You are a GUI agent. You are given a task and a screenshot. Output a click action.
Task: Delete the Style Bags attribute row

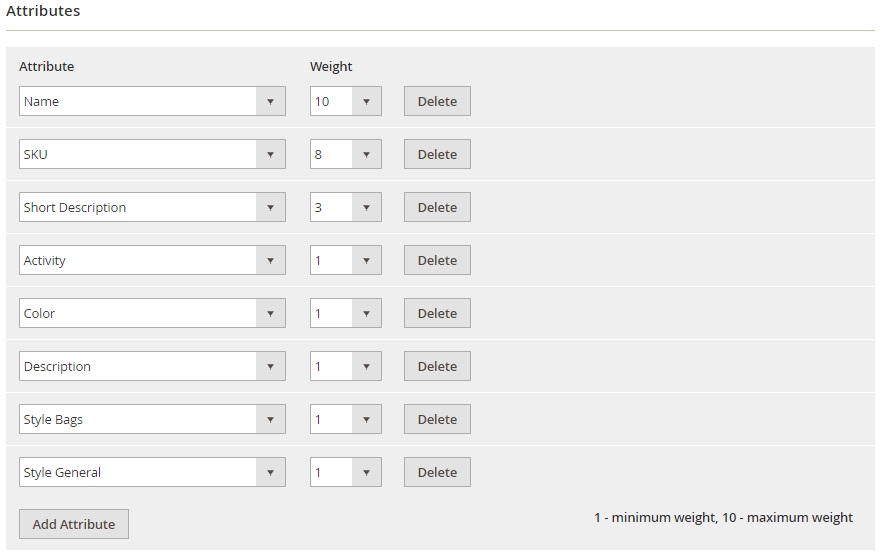click(437, 419)
